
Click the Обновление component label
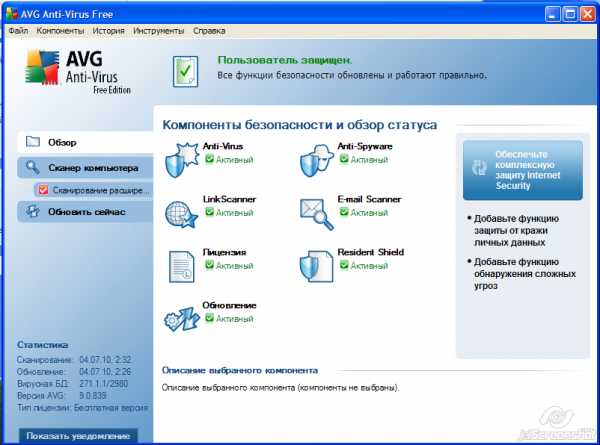(229, 305)
